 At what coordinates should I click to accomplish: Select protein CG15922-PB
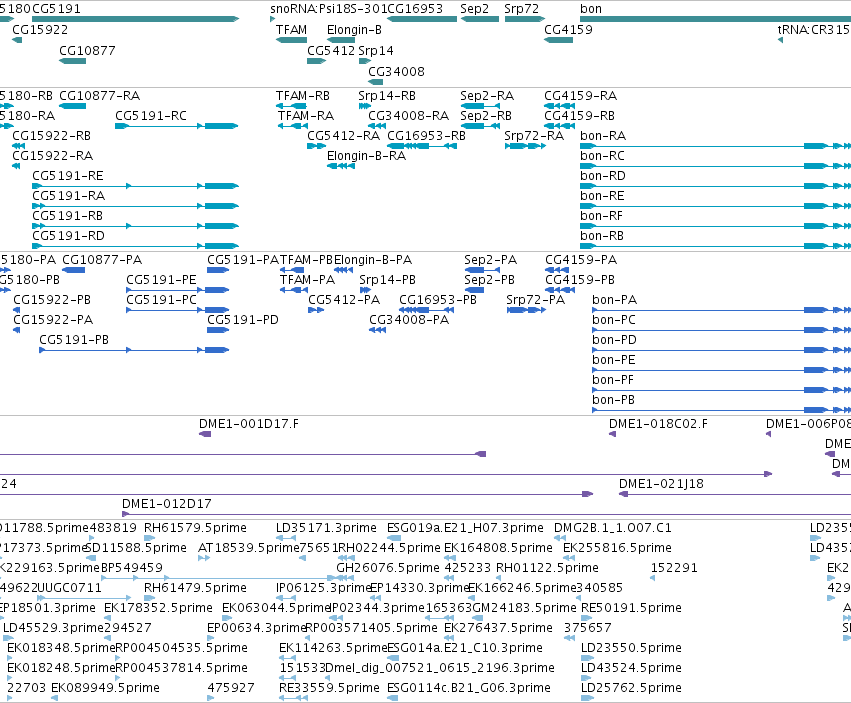click(x=52, y=300)
